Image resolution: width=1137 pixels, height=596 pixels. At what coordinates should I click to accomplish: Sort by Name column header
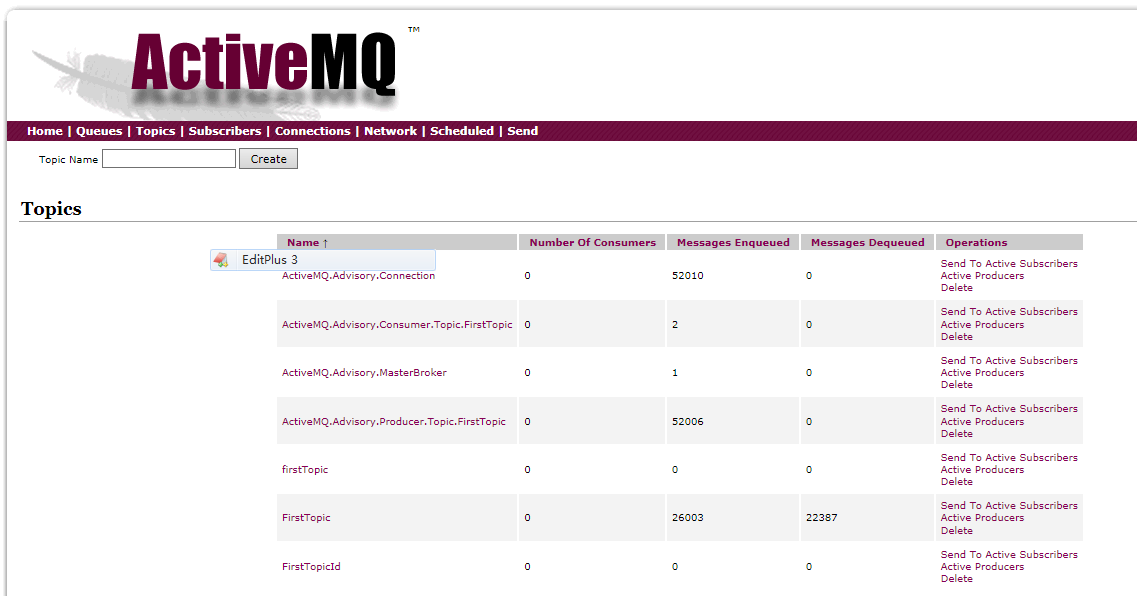pyautogui.click(x=307, y=243)
